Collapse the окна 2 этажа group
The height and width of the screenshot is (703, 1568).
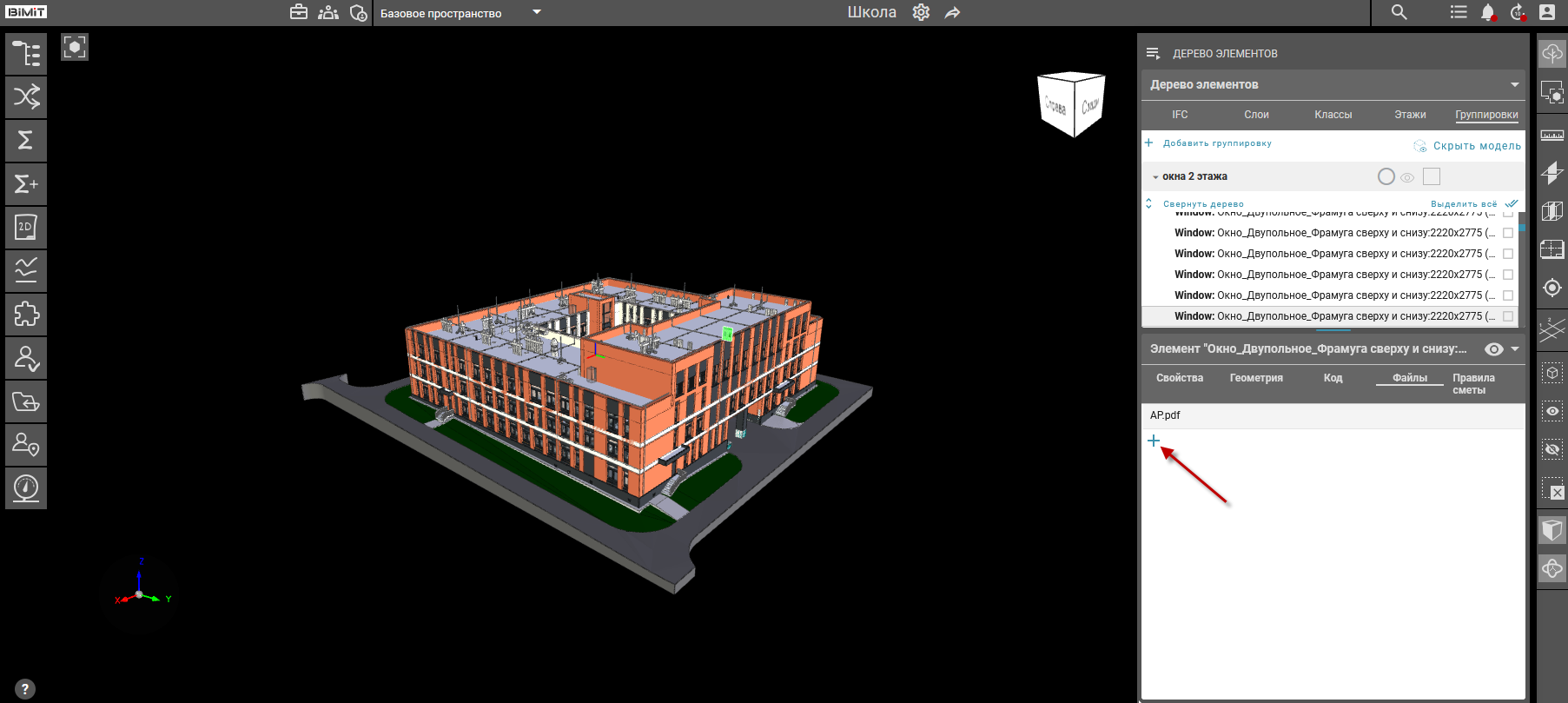coord(1154,177)
